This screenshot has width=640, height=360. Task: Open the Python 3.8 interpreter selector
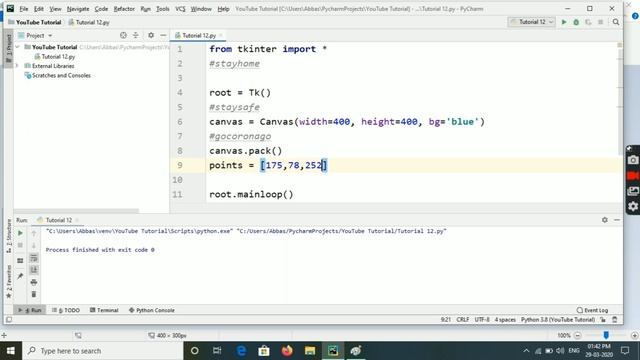point(558,320)
